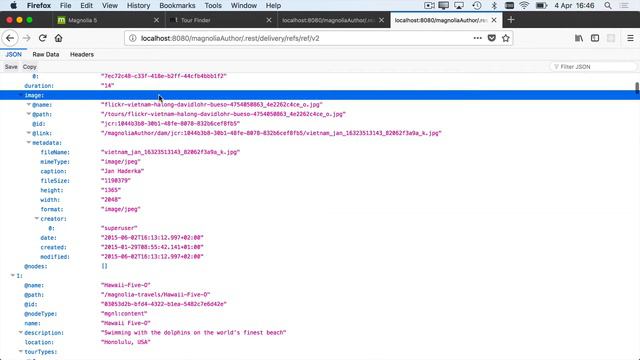Bookmark this page with the star
640x360 pixels.
click(506, 38)
